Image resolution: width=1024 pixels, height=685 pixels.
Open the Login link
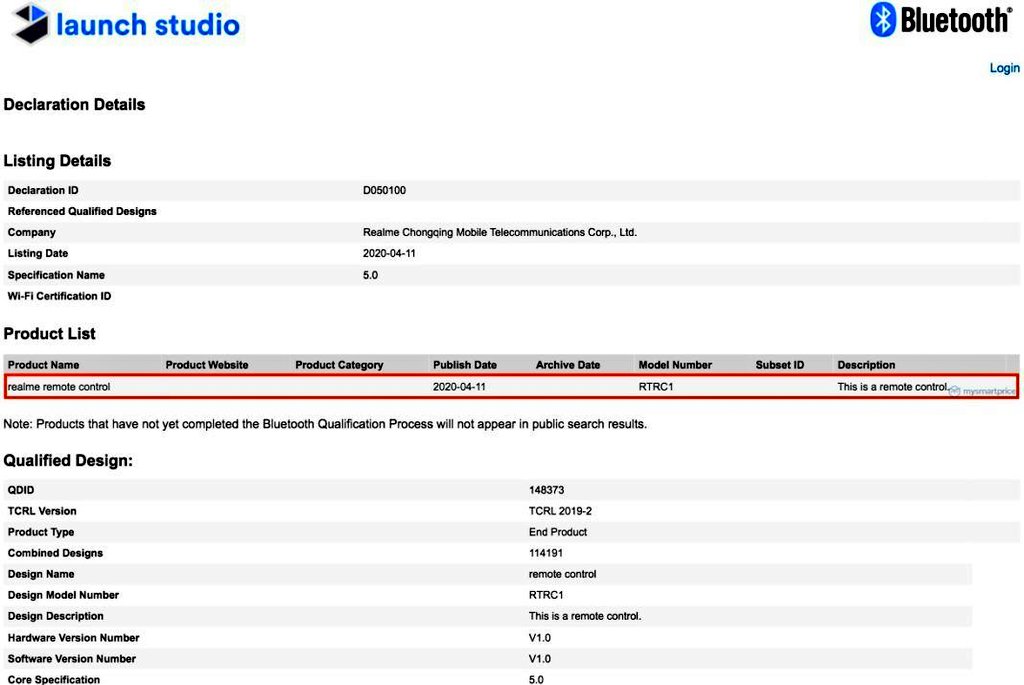(1004, 68)
